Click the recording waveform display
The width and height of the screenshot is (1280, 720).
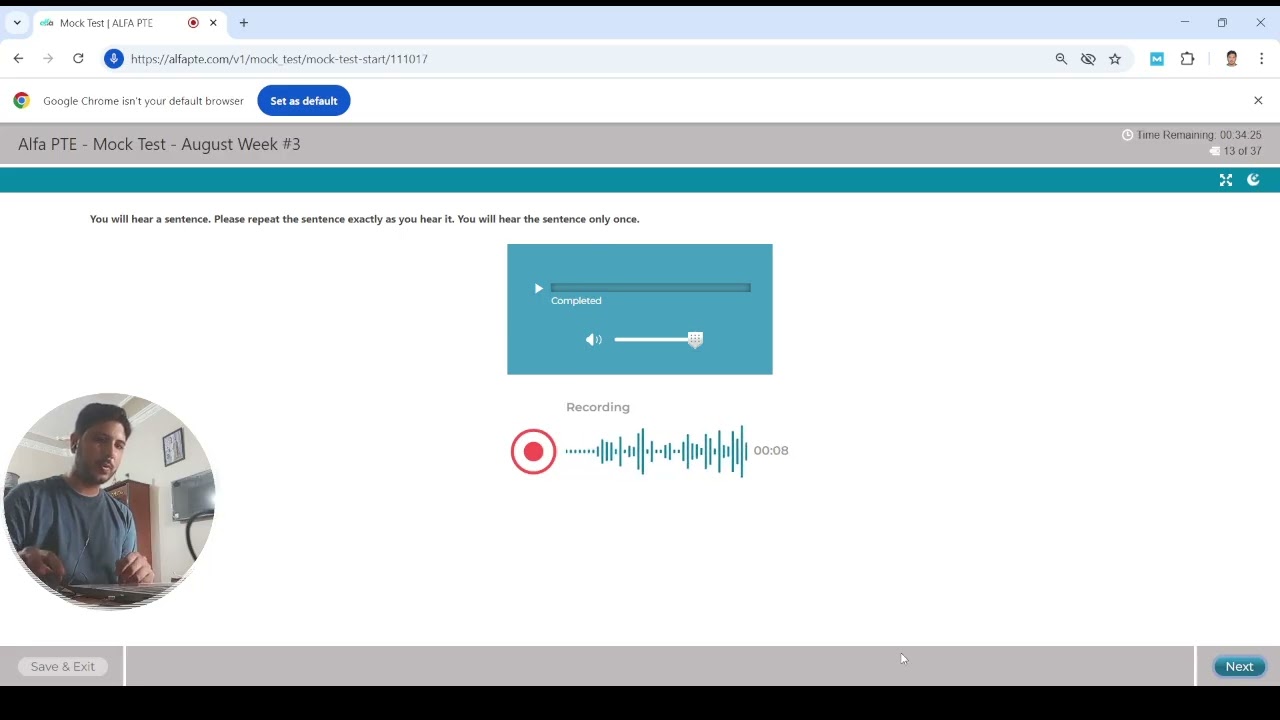coord(656,451)
